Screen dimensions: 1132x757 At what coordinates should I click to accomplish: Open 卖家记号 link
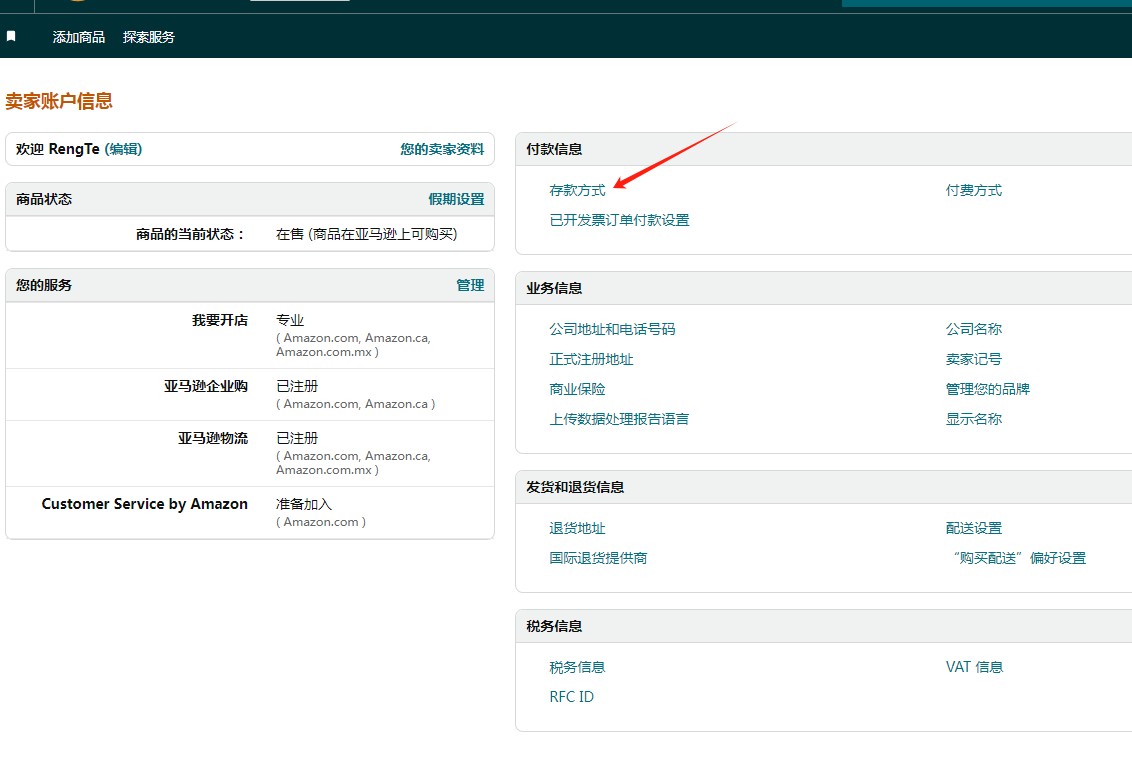[973, 359]
